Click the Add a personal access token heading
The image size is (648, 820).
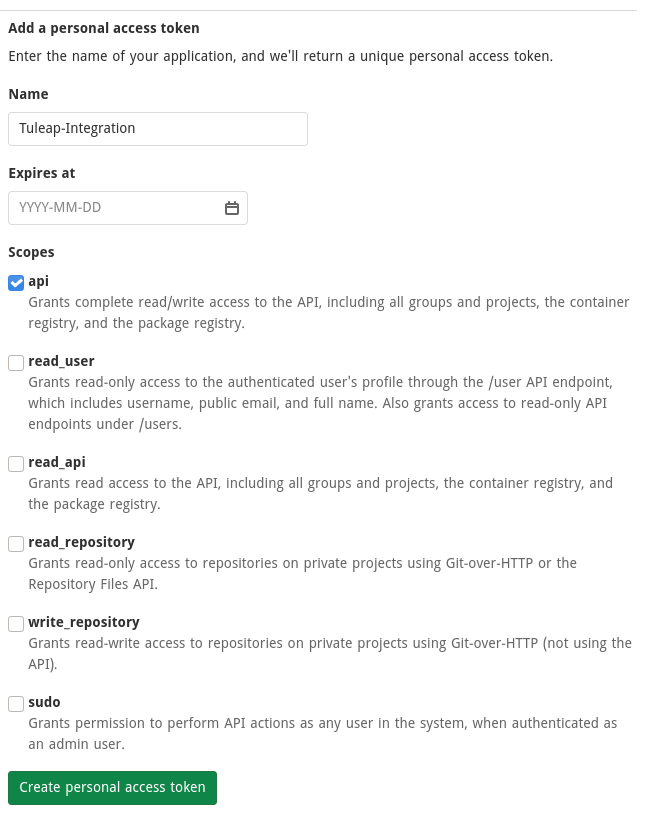coord(103,28)
